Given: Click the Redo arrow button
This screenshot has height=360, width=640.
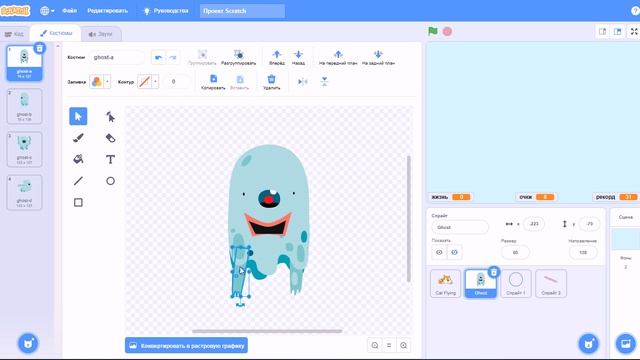Looking at the screenshot, I should coord(173,58).
